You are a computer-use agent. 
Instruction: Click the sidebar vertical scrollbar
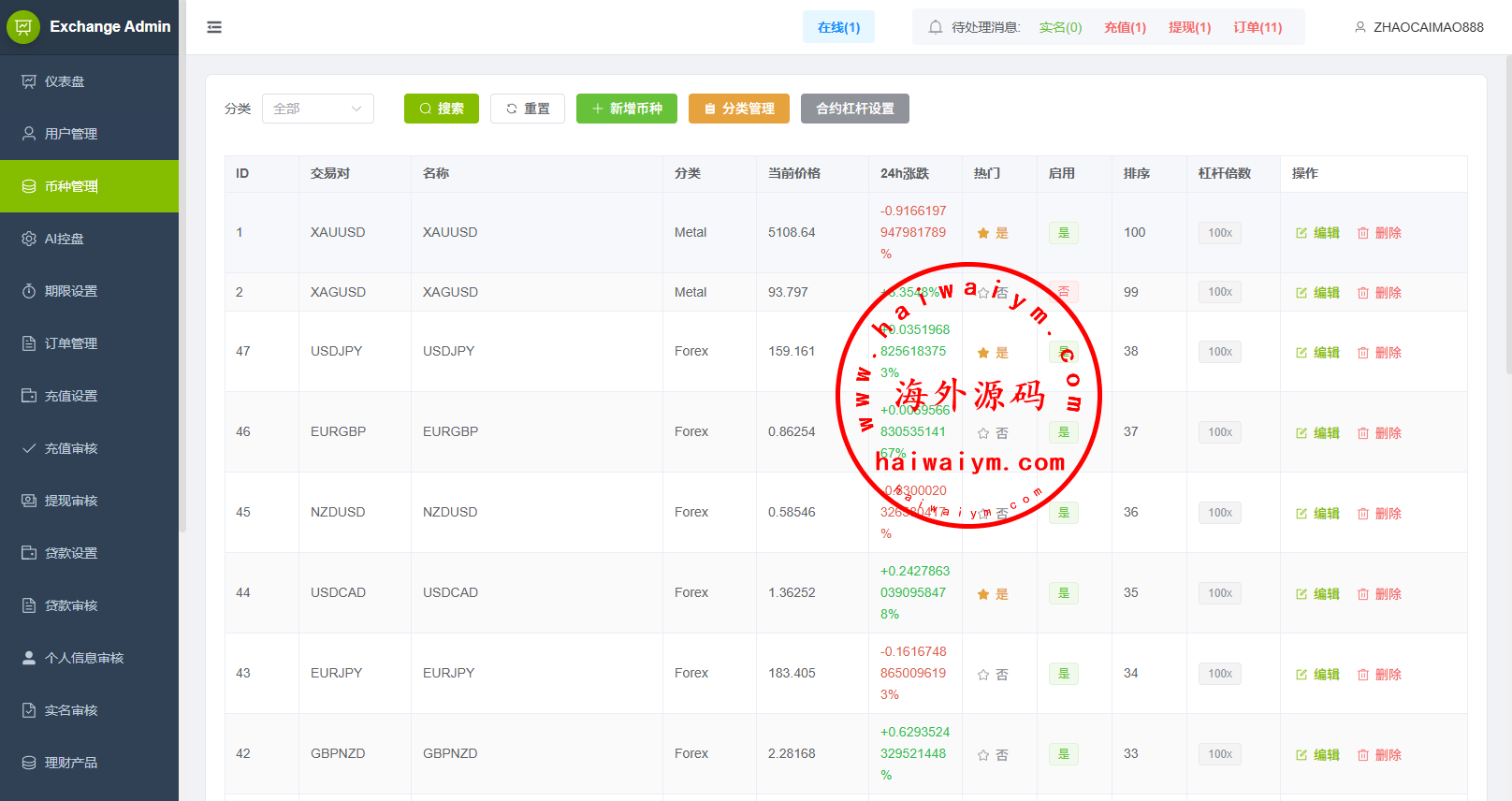[x=182, y=281]
